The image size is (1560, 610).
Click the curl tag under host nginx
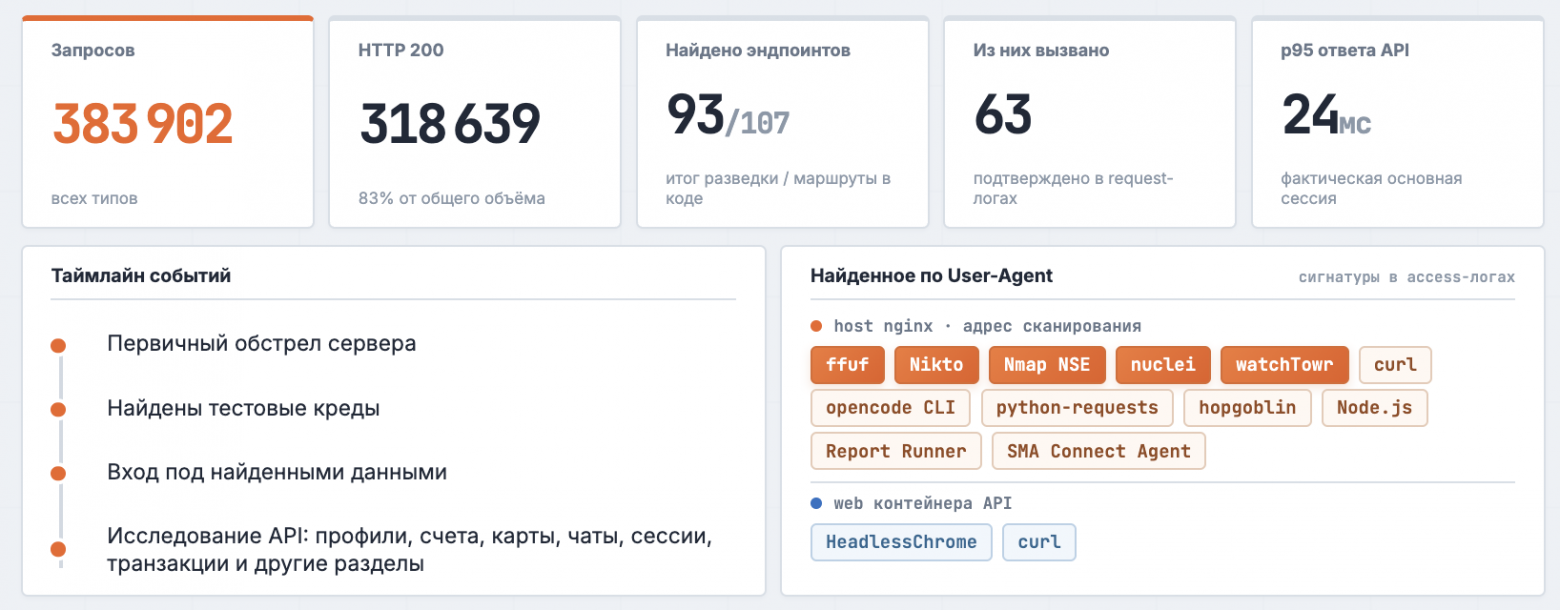coord(1395,365)
